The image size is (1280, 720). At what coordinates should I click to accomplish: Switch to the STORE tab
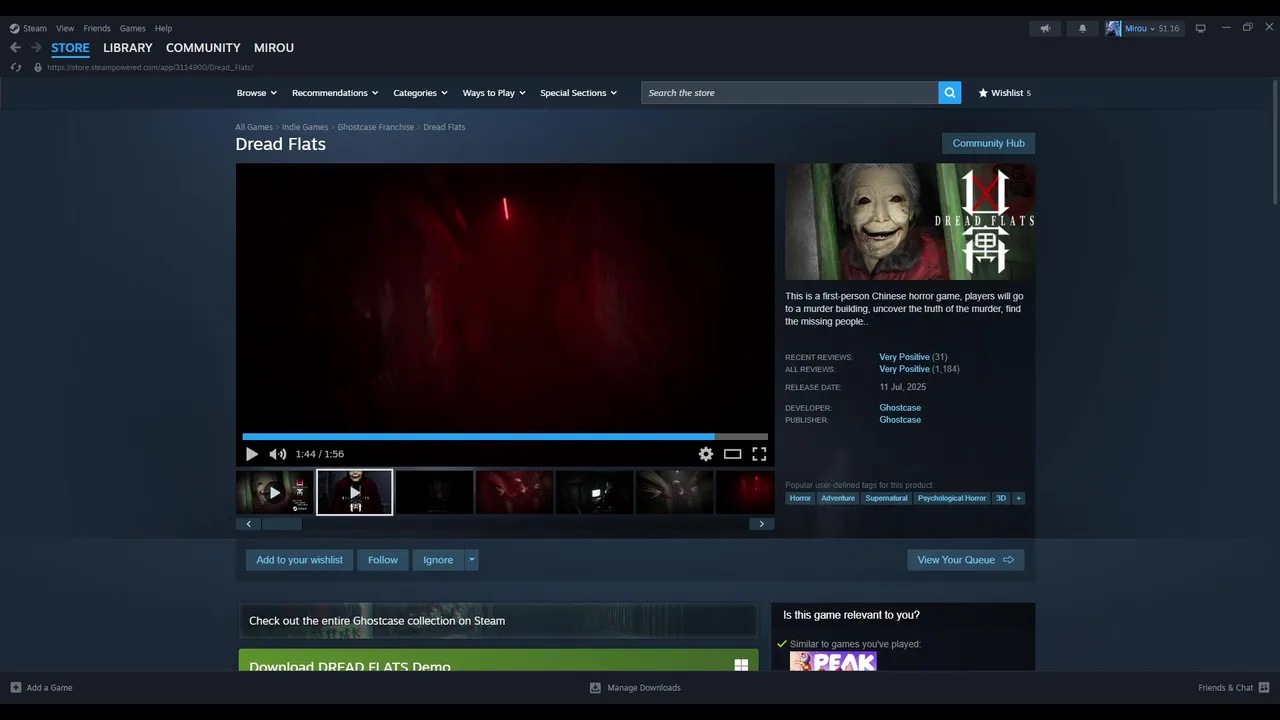(x=70, y=48)
